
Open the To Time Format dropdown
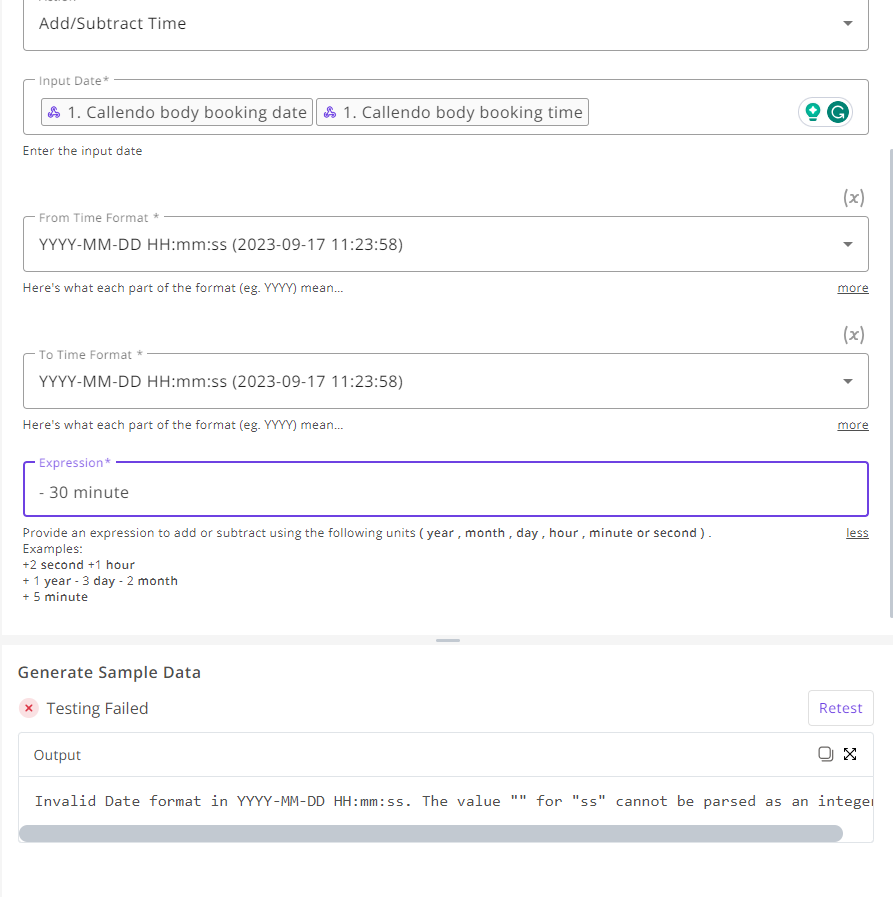446,381
